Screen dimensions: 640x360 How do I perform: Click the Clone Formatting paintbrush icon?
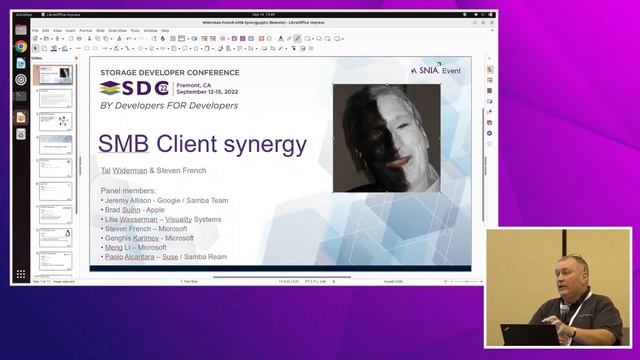click(x=119, y=39)
